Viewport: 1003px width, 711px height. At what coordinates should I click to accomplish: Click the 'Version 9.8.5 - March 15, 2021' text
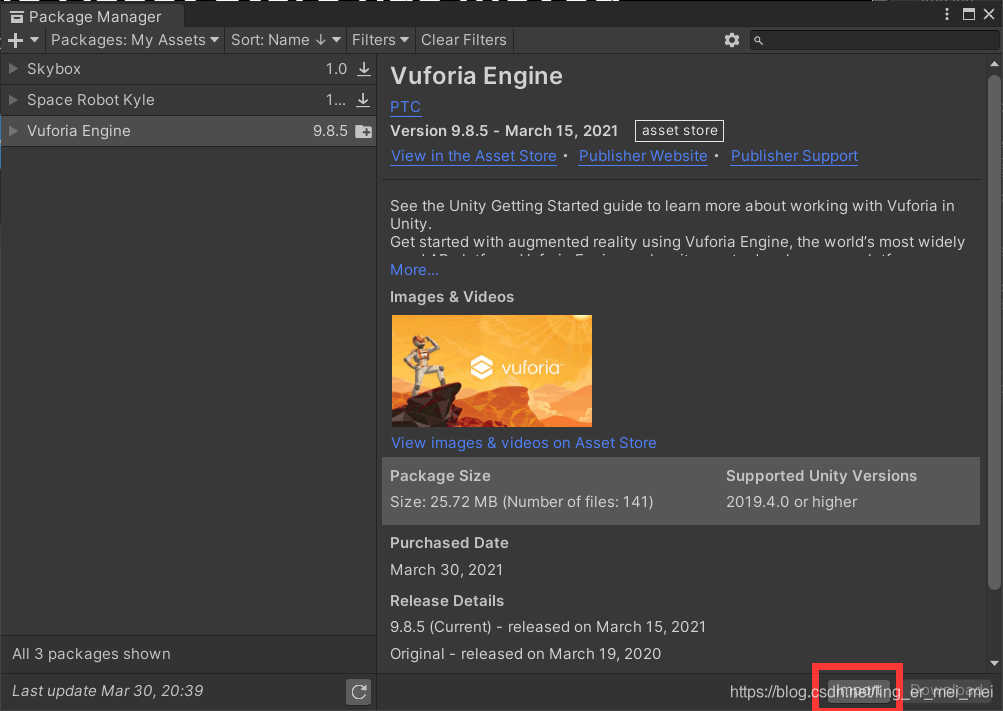pos(504,131)
